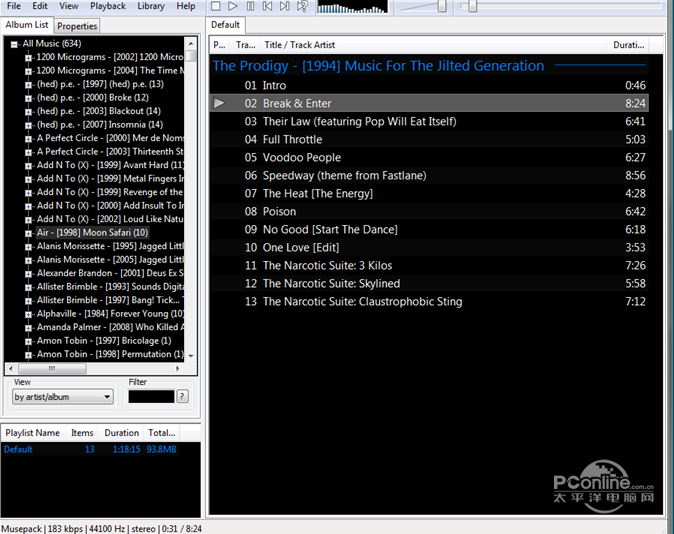Image resolution: width=674 pixels, height=534 pixels.
Task: Select track 08 Poison
Action: [429, 212]
